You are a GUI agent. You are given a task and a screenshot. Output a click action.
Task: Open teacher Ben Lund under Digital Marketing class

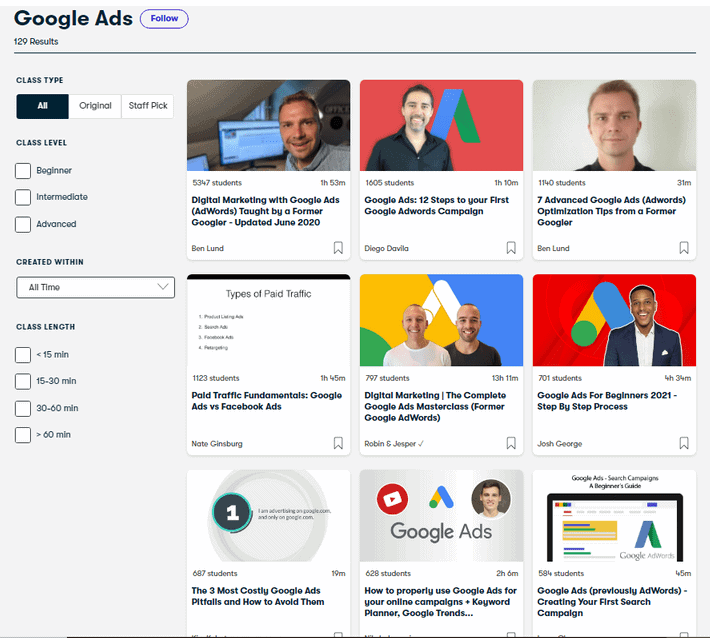pos(207,248)
